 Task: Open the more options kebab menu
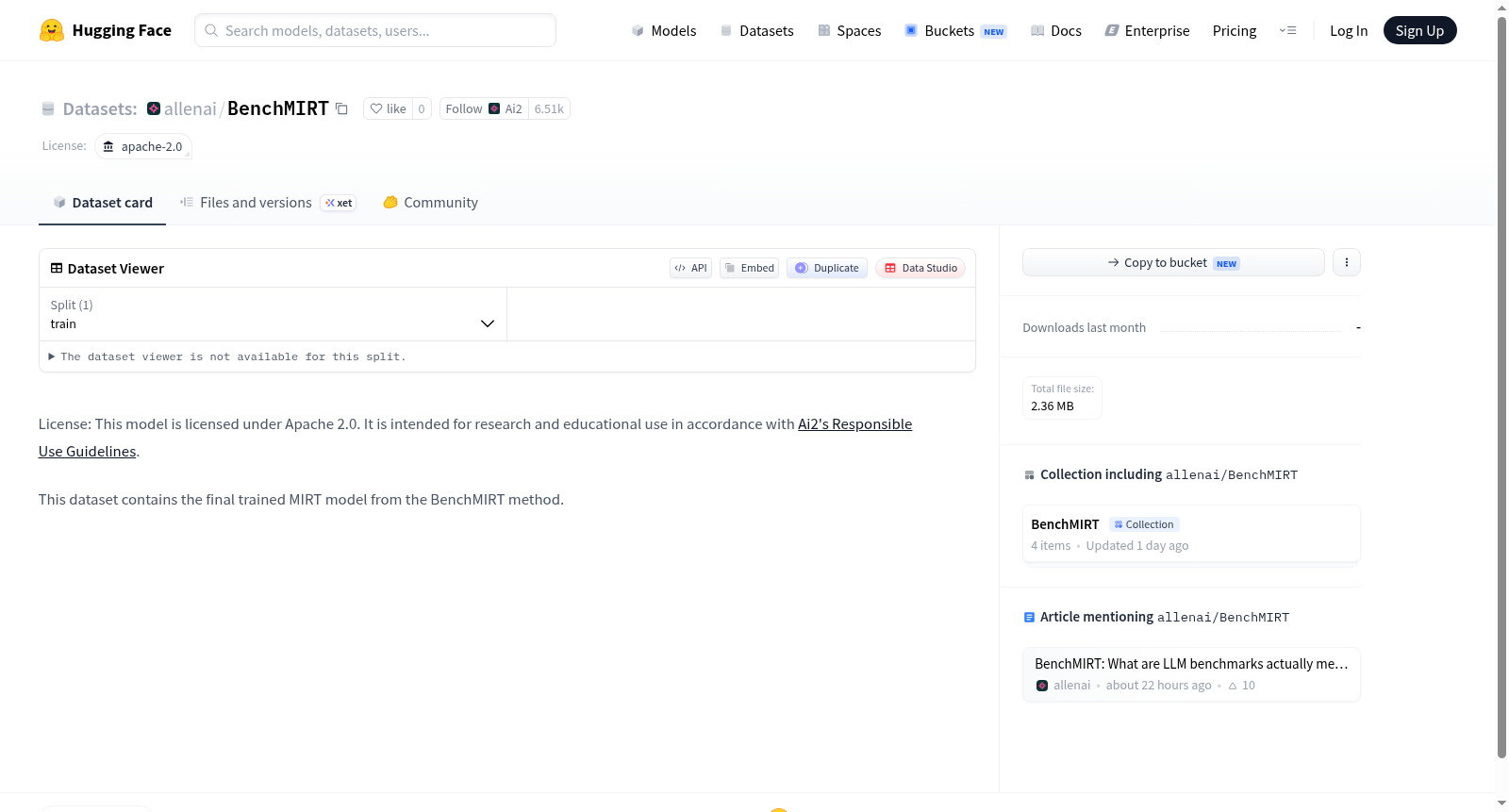point(1347,262)
